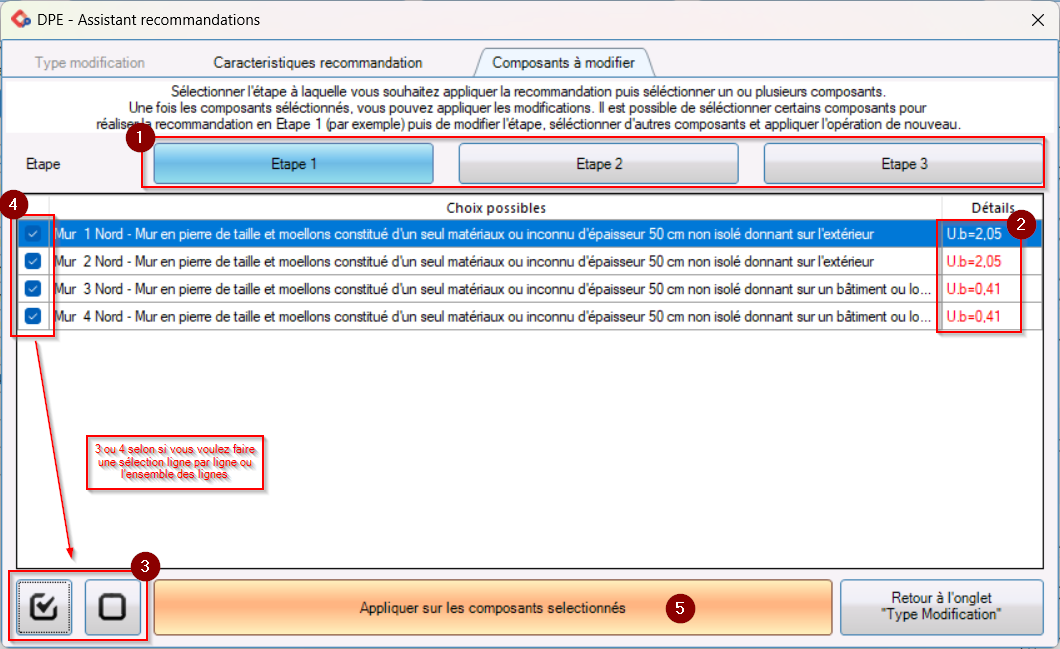Click U.b=2,05 detail of Mur 2
Screen dimensions: 1060x649
pos(974,261)
